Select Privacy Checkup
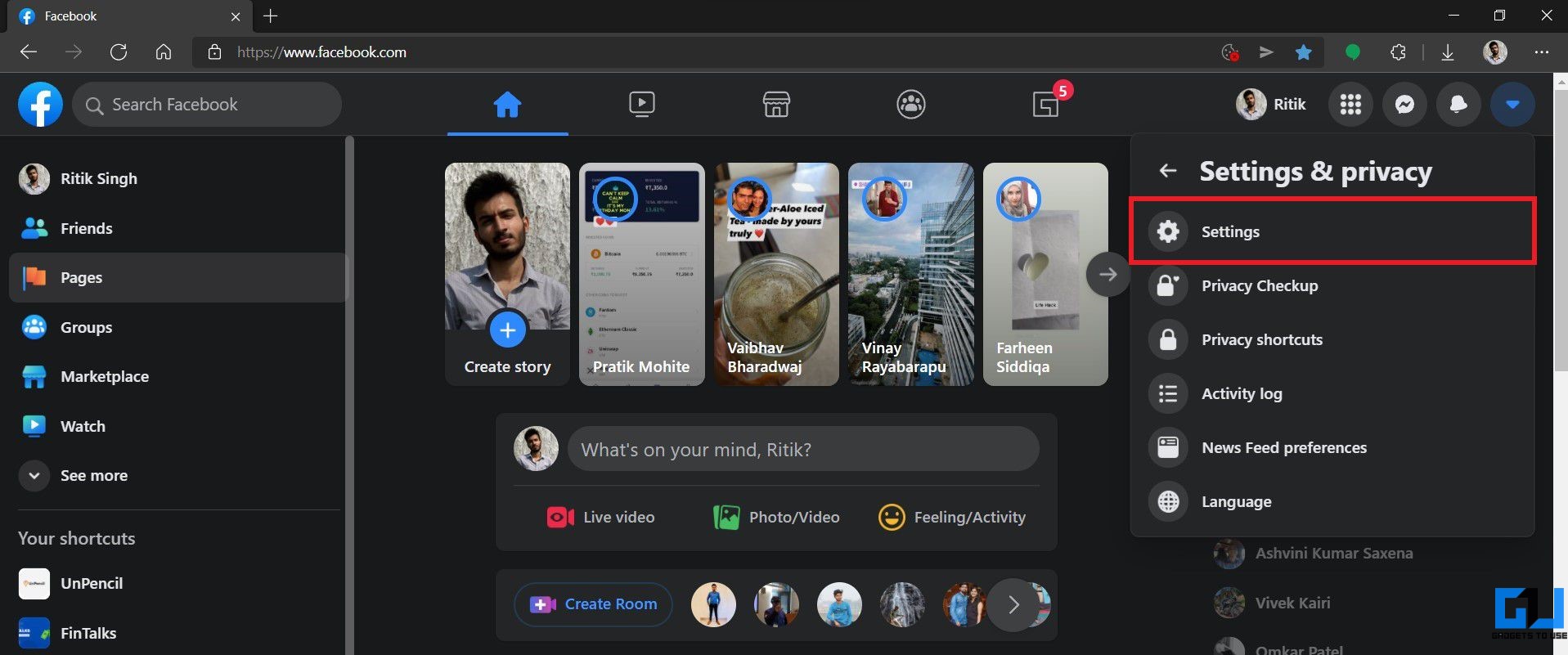 pyautogui.click(x=1332, y=285)
